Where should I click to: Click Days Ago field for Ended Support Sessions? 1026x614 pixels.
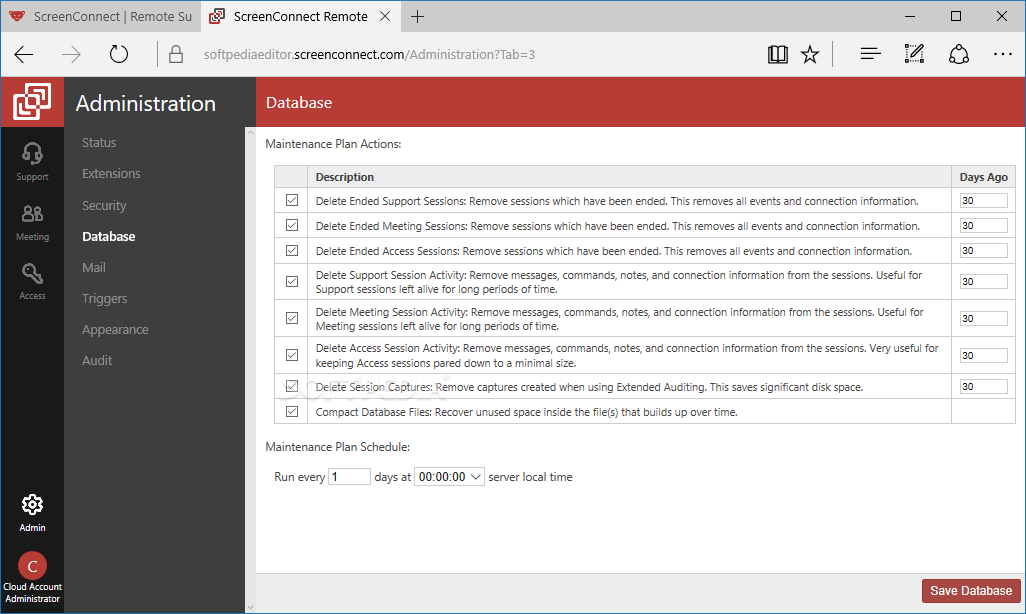(x=983, y=200)
